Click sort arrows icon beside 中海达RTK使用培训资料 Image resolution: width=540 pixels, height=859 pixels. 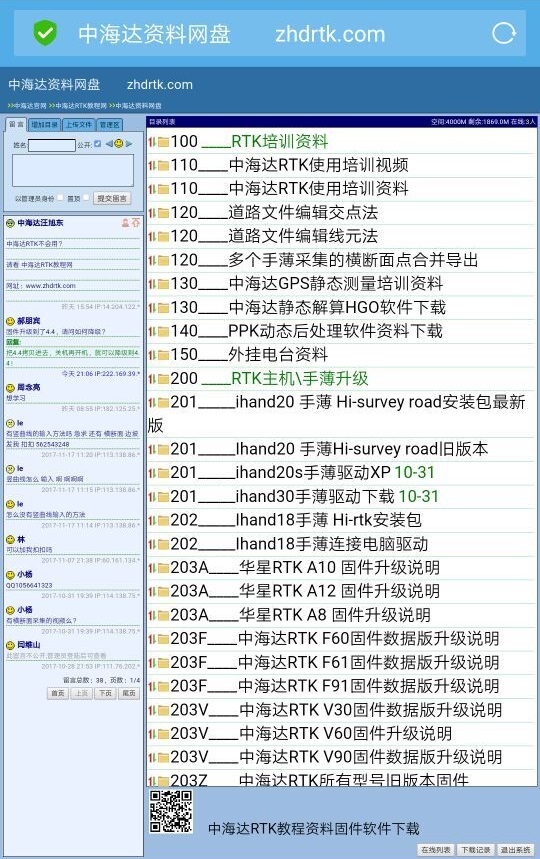(153, 190)
